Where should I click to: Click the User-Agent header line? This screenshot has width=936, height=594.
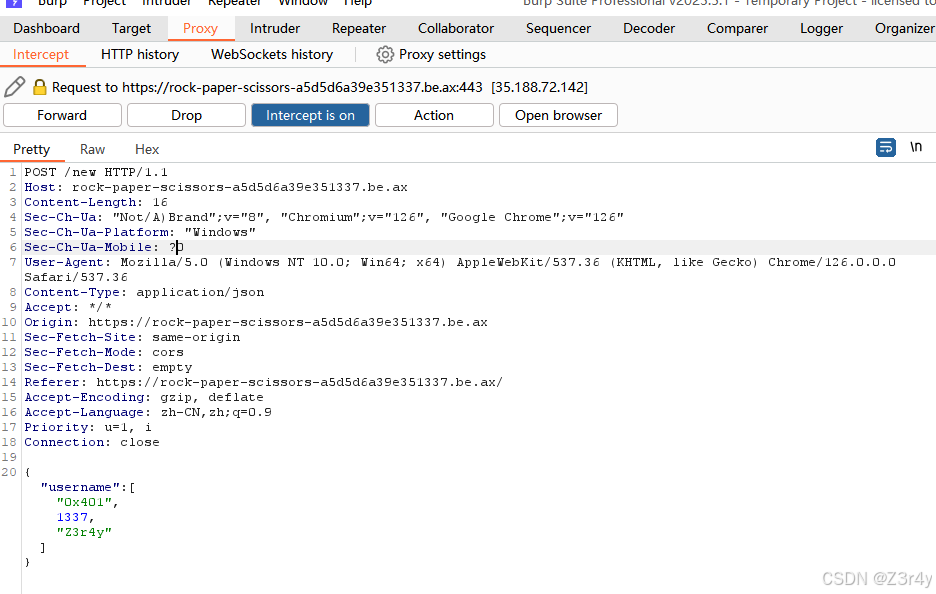tap(460, 270)
